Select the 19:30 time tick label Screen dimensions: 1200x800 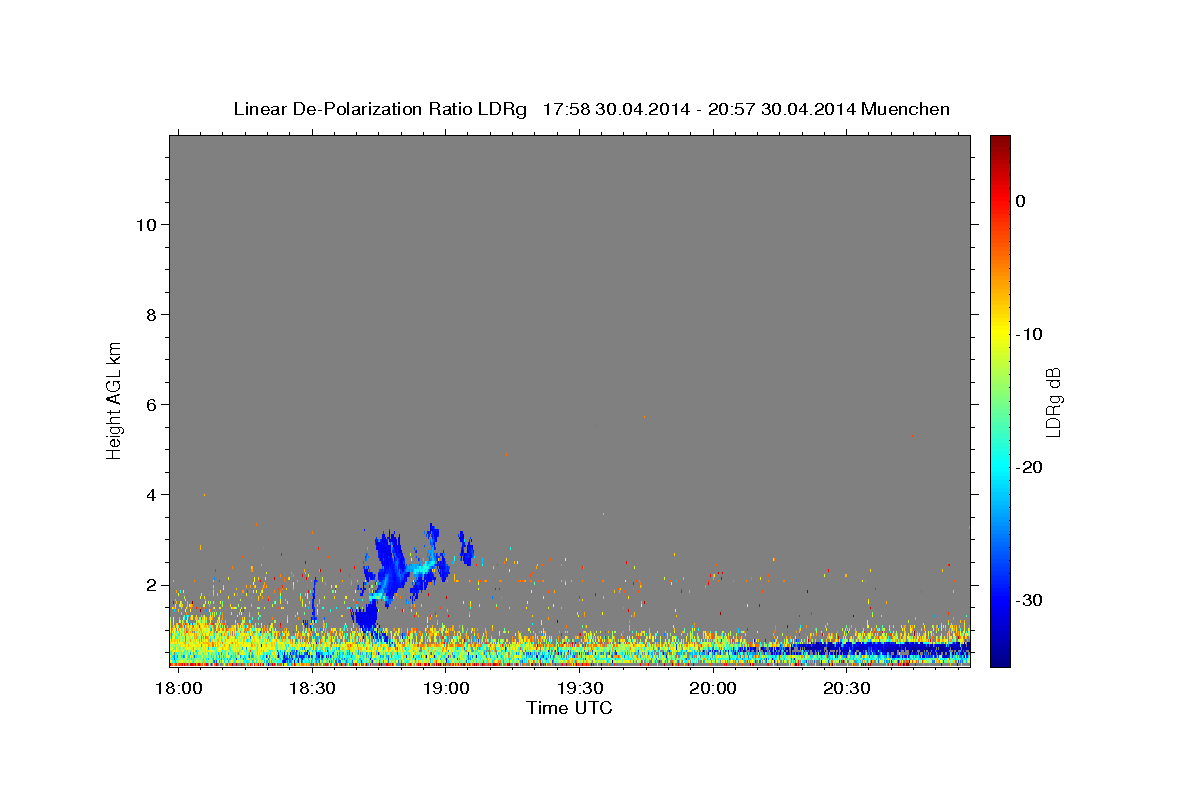(x=580, y=688)
